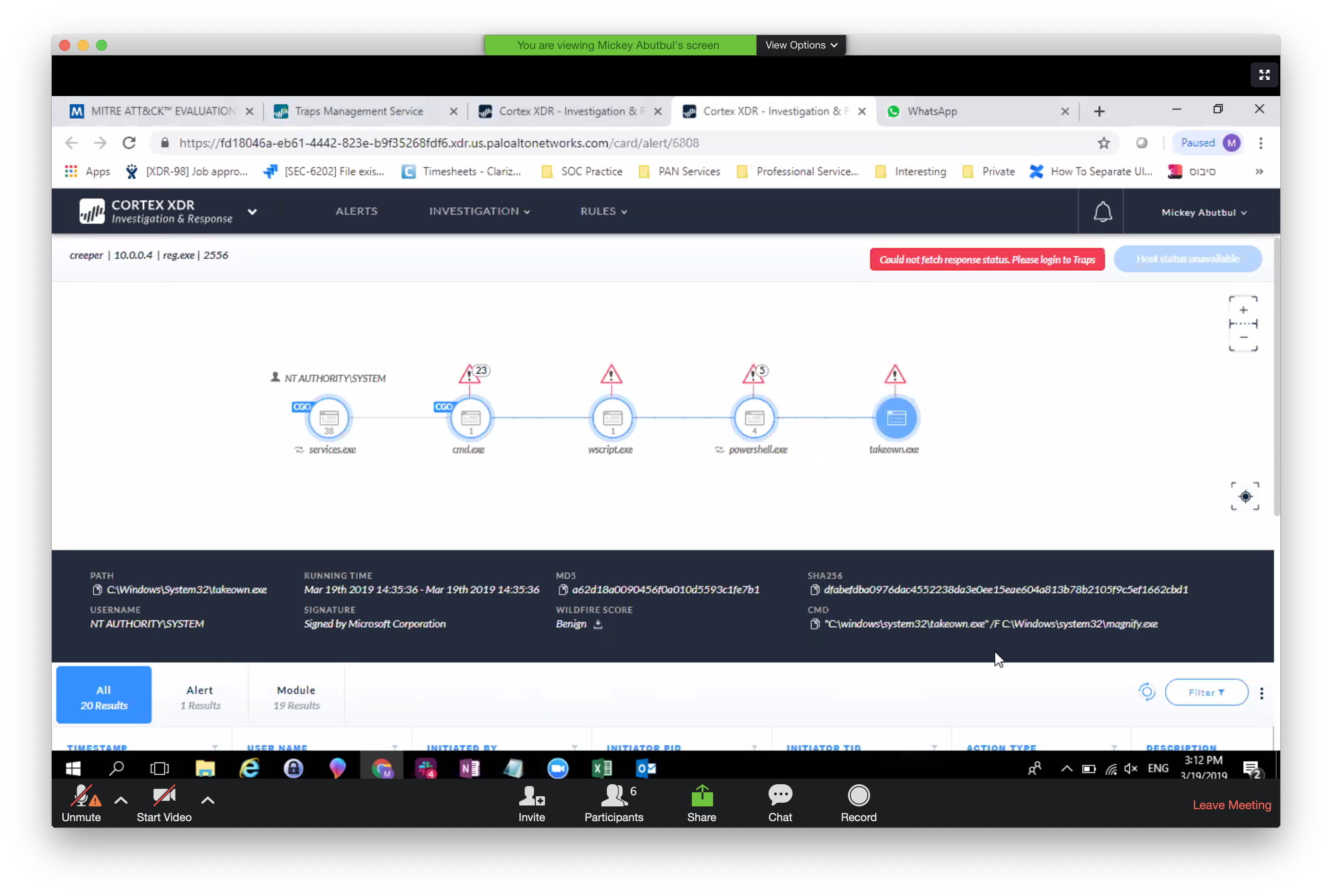This screenshot has width=1332, height=896.
Task: Switch to Traps Management Service tab
Action: [x=359, y=111]
